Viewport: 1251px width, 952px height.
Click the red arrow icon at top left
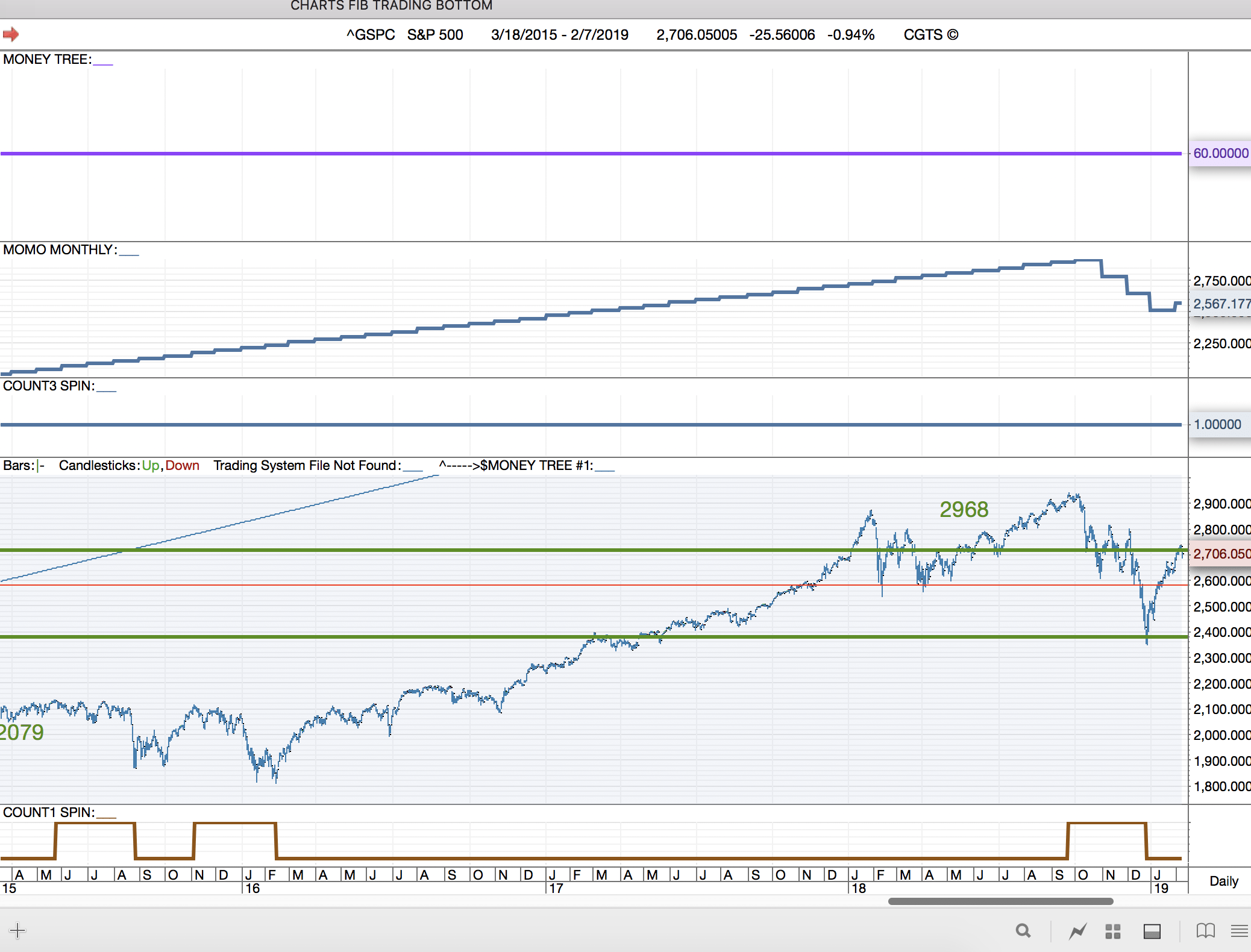[10, 34]
